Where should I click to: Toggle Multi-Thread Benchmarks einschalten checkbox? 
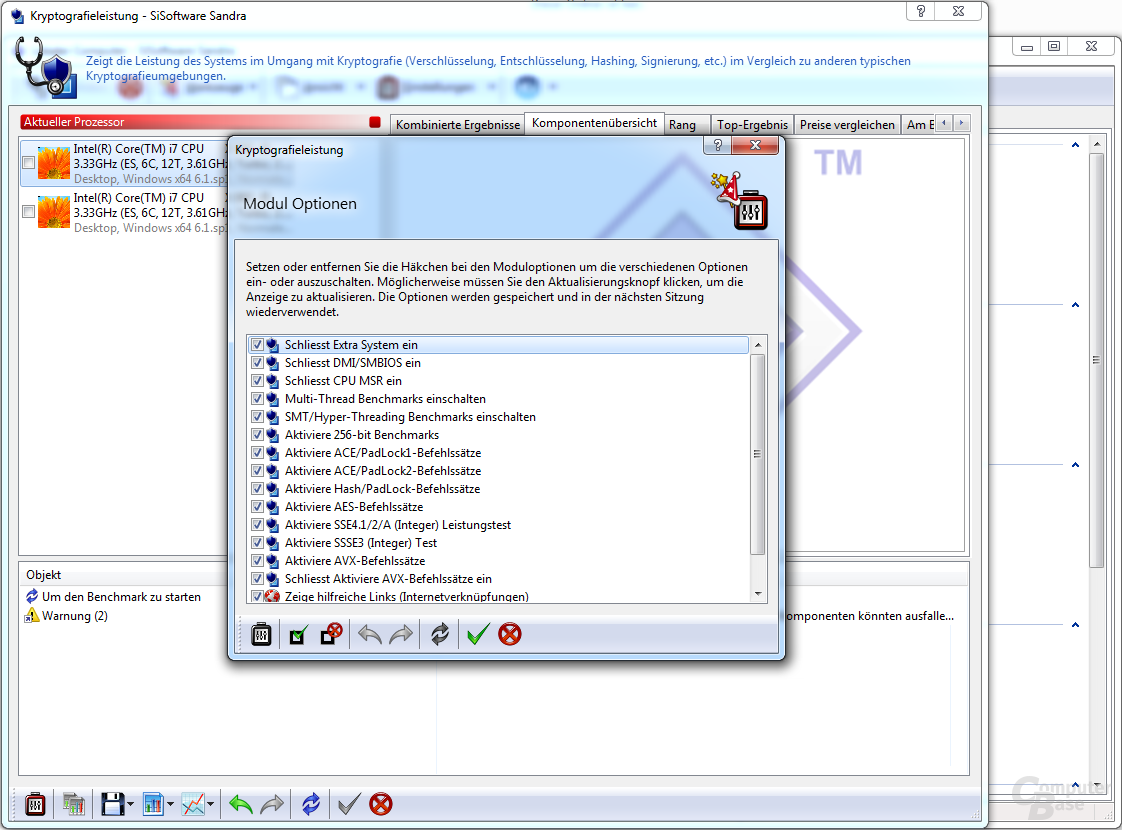258,399
